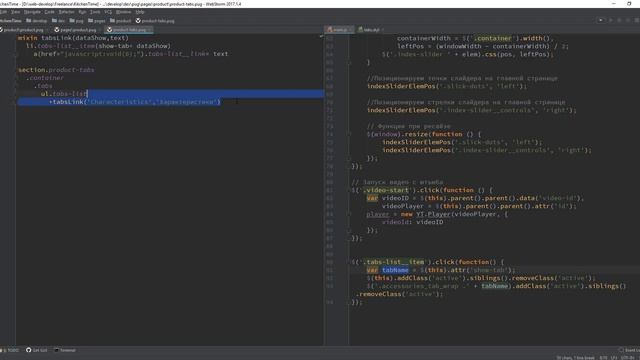The image size is (640, 360).
Task: Click product-tabs.pug file in breadcrumb bar
Action: (x=155, y=20)
